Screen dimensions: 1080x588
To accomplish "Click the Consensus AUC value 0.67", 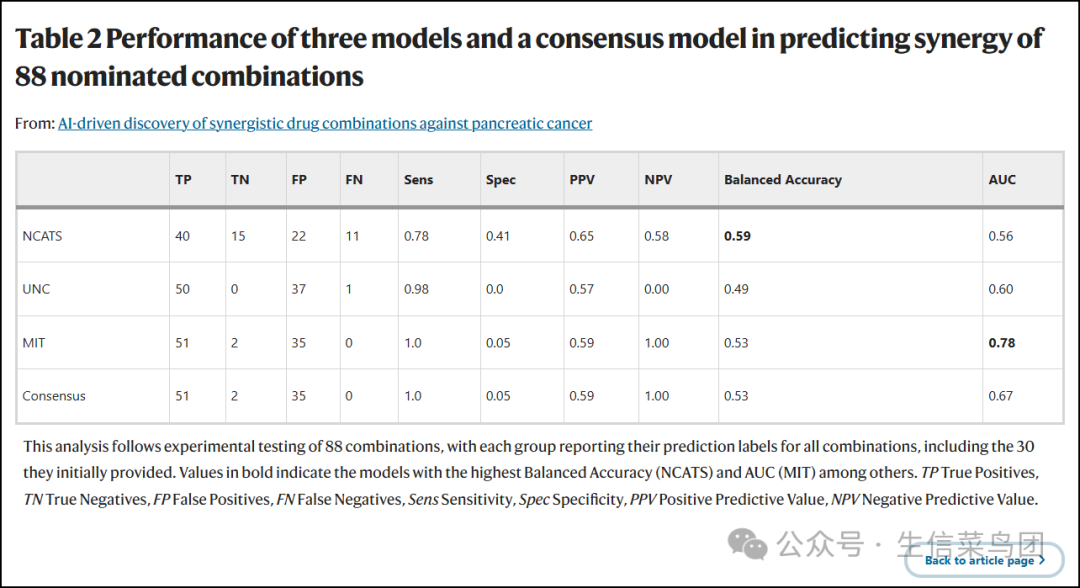I will [1000, 396].
